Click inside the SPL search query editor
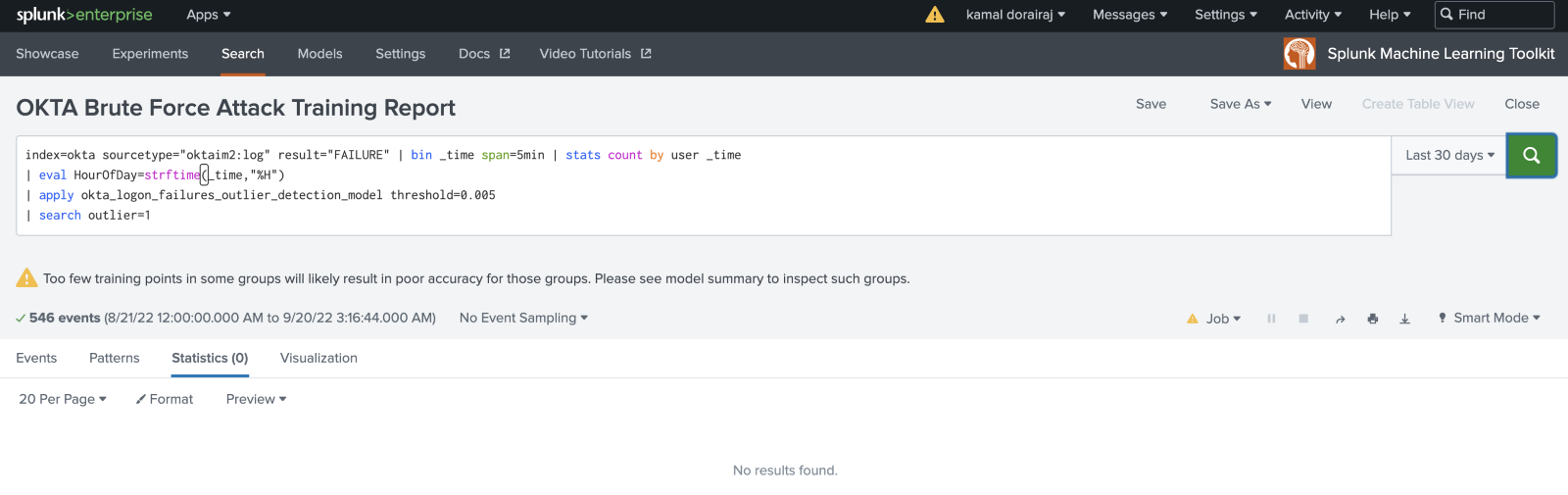Screen dimensions: 1568x495 [x=704, y=185]
